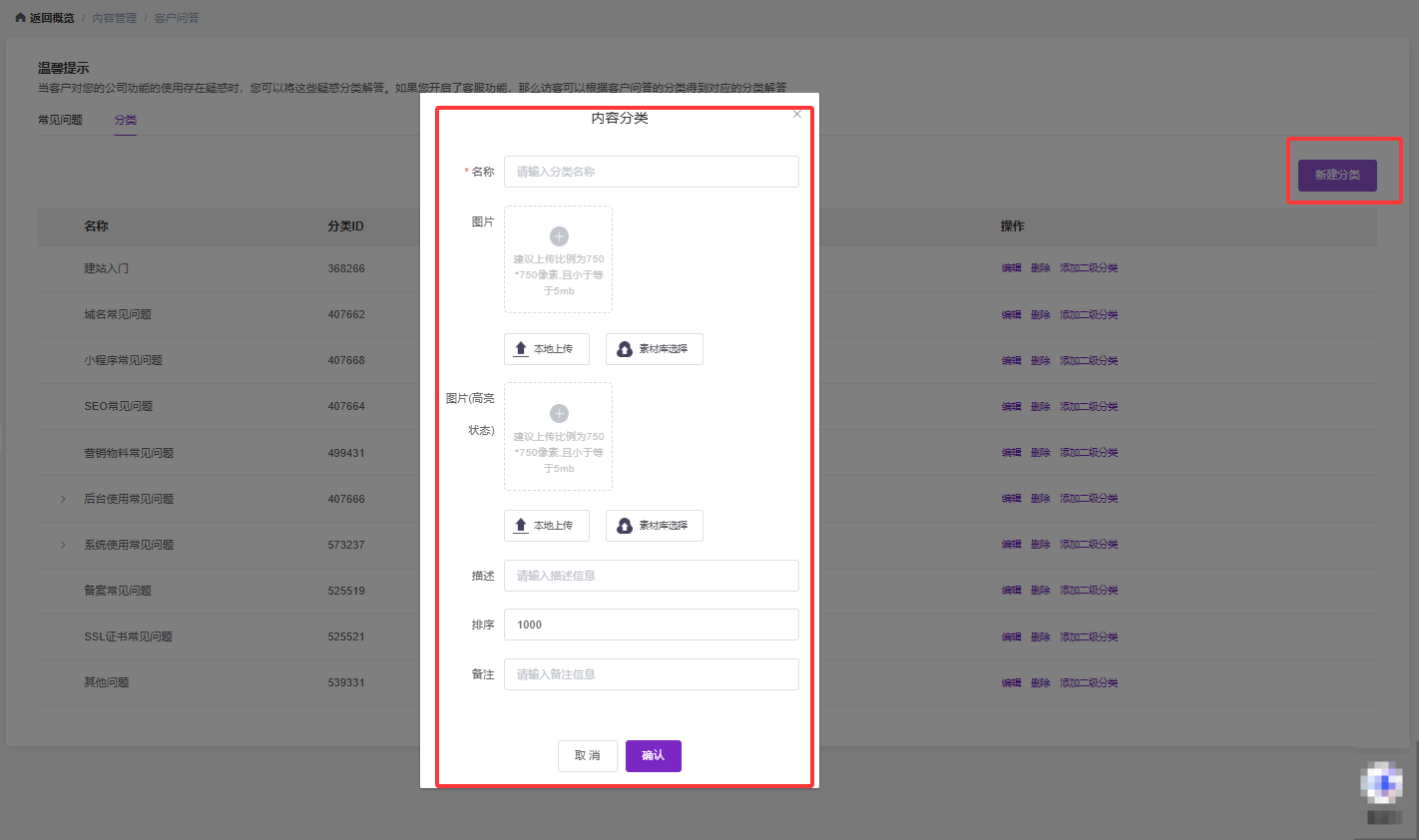Image resolution: width=1419 pixels, height=840 pixels.
Task: Click 删除 for 域名常见问题
Action: [1040, 314]
